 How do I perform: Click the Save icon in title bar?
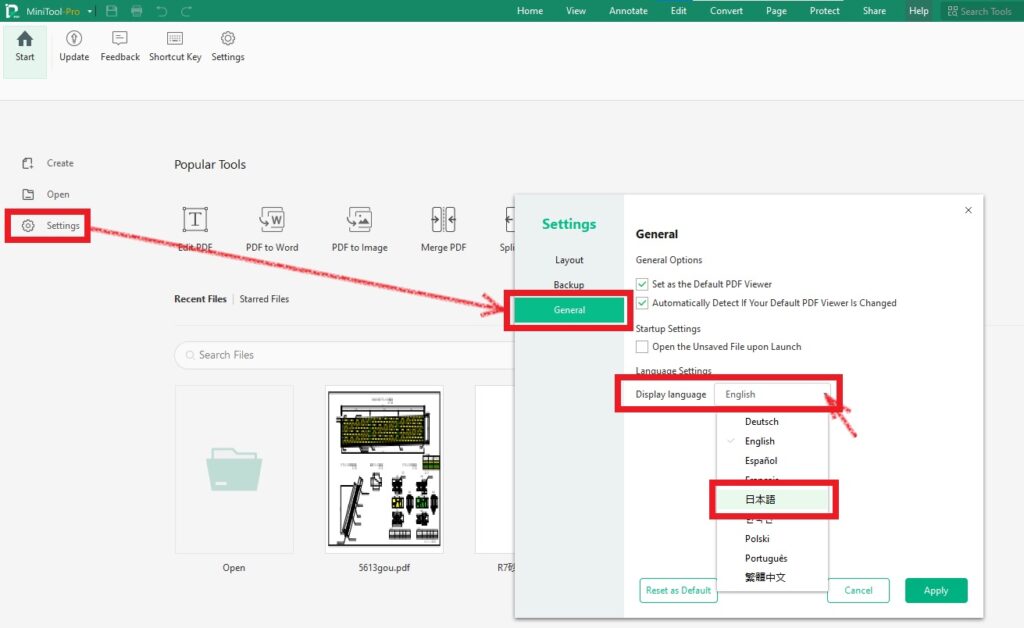coord(112,11)
